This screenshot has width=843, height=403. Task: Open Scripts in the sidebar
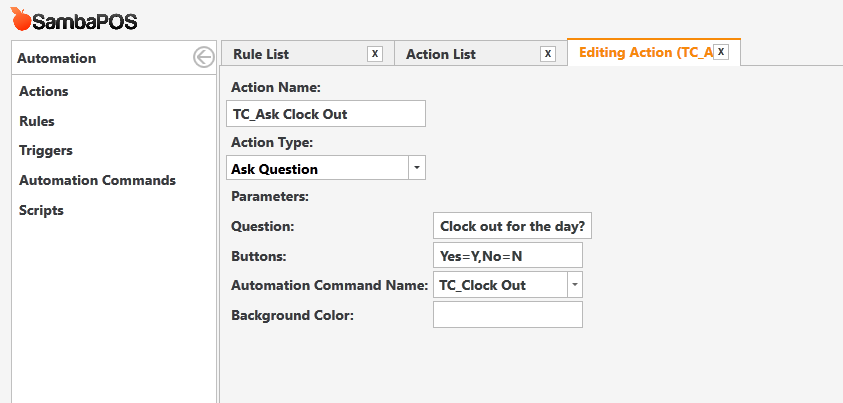[x=41, y=211]
